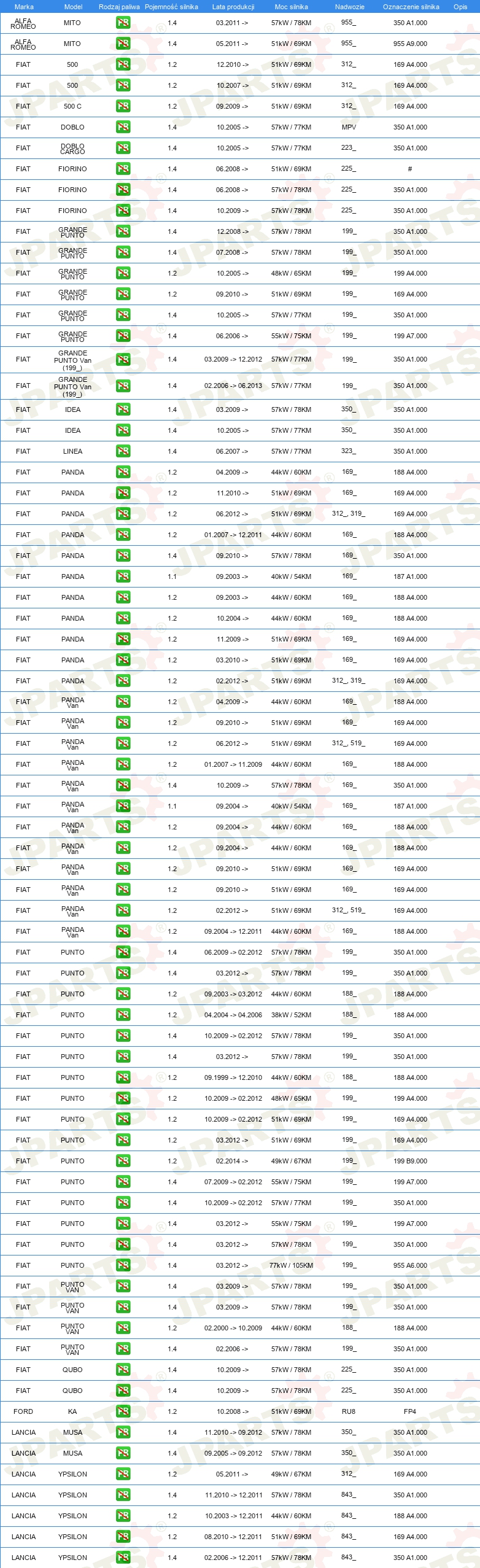Click the 'FORD' brand cell
480x1568 pixels.
pyautogui.click(x=23, y=1411)
